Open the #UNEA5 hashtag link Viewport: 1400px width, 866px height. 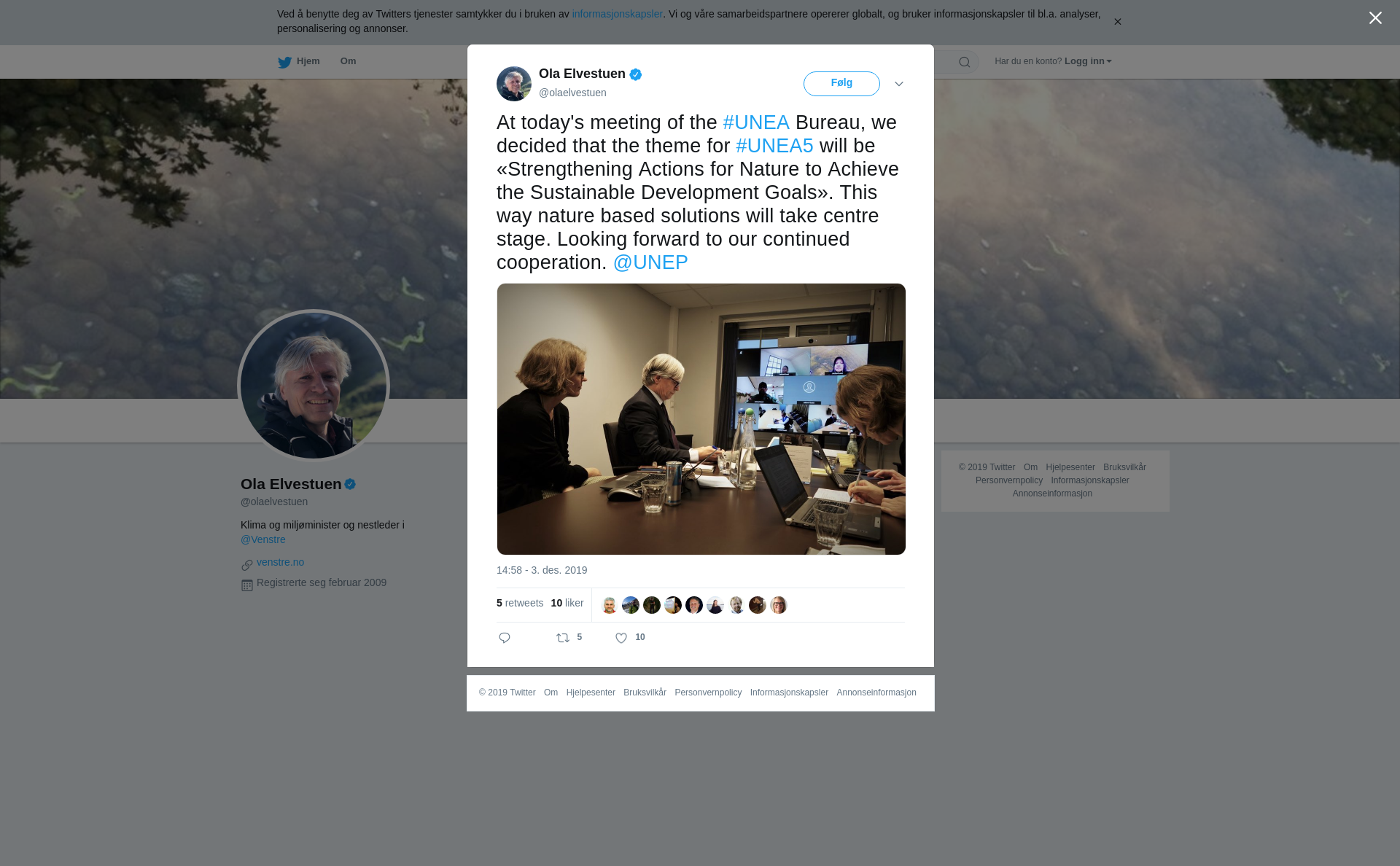774,146
